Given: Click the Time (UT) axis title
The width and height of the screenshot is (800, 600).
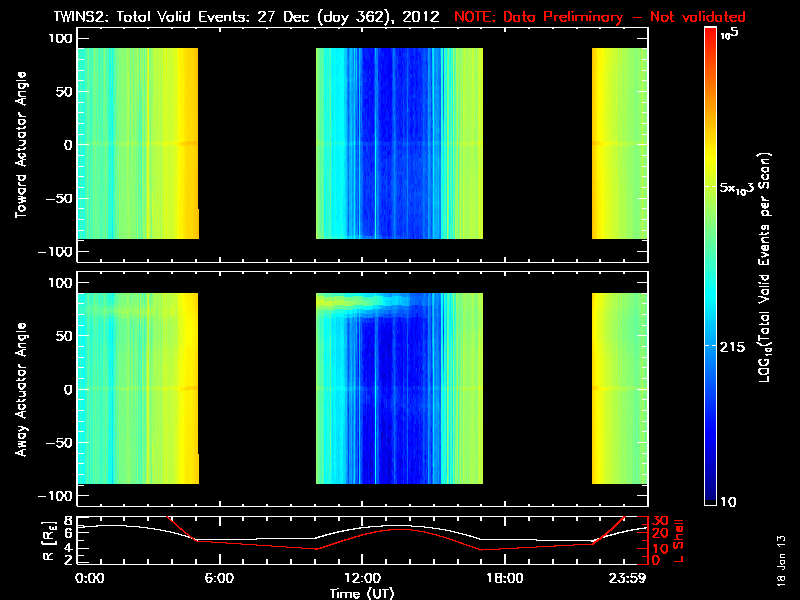Looking at the screenshot, I should coord(362,593).
